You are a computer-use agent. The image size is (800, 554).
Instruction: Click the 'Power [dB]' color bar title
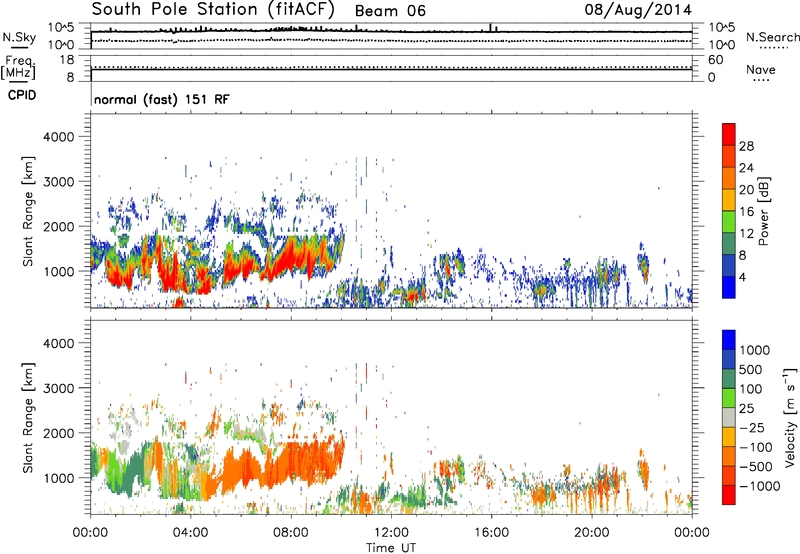764,211
